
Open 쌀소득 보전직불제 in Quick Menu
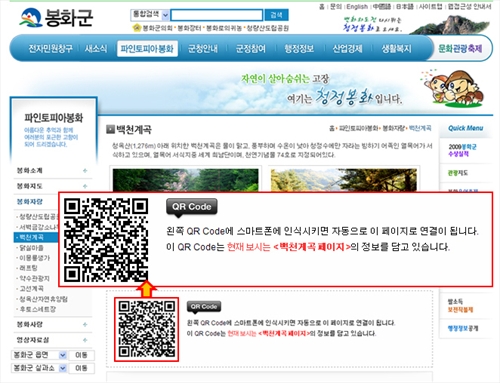pyautogui.click(x=460, y=306)
